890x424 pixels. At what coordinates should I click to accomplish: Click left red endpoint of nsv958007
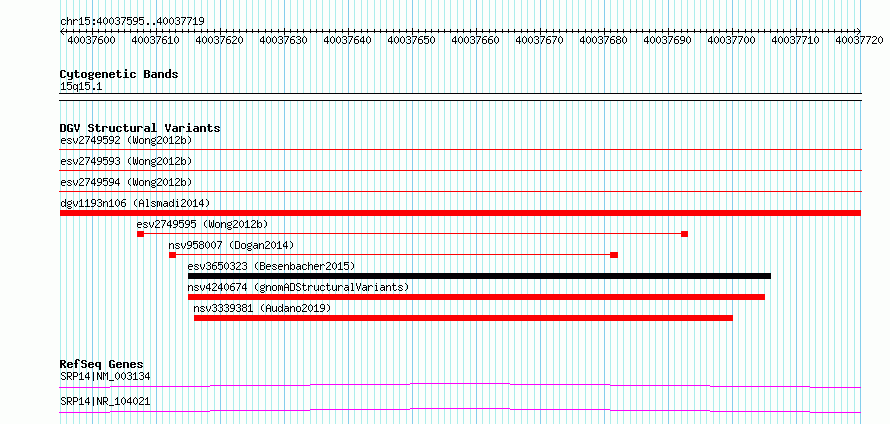point(173,255)
